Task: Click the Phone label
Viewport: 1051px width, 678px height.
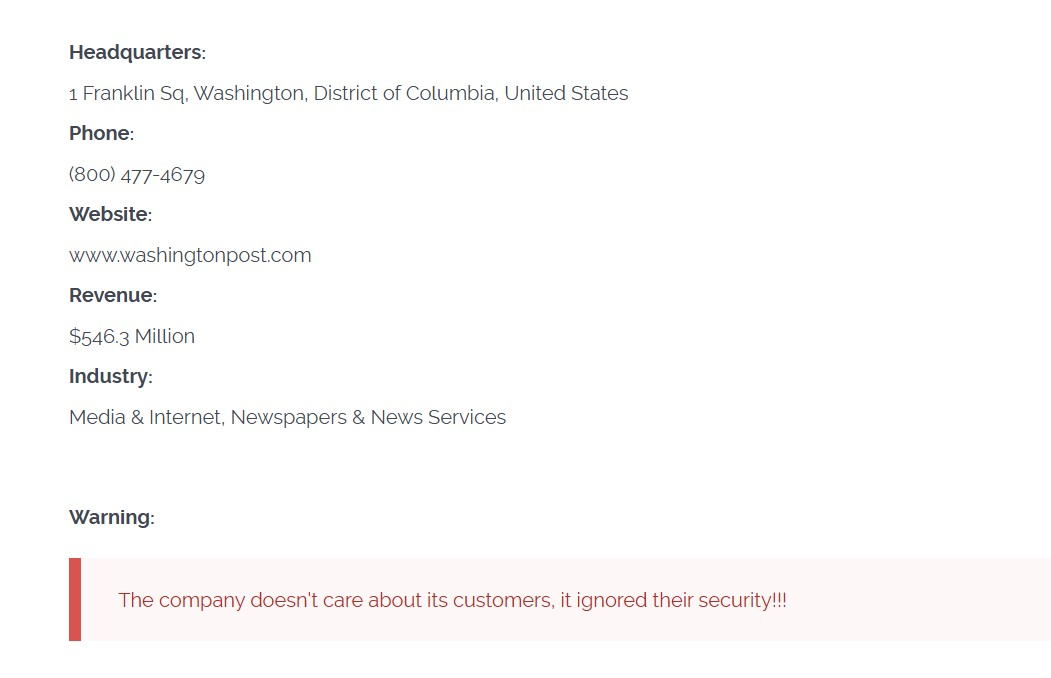Action: click(x=100, y=134)
